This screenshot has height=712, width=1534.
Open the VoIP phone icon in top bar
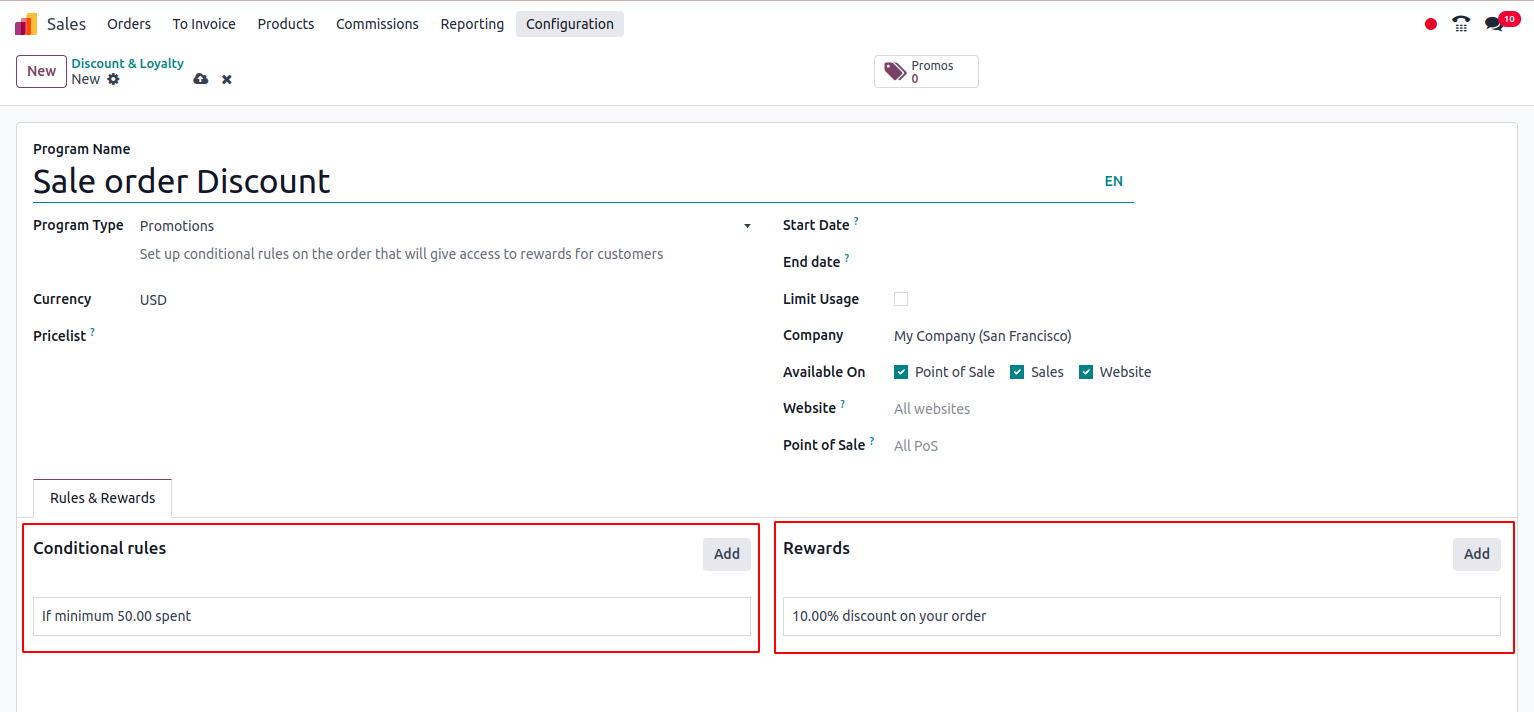coord(1461,24)
